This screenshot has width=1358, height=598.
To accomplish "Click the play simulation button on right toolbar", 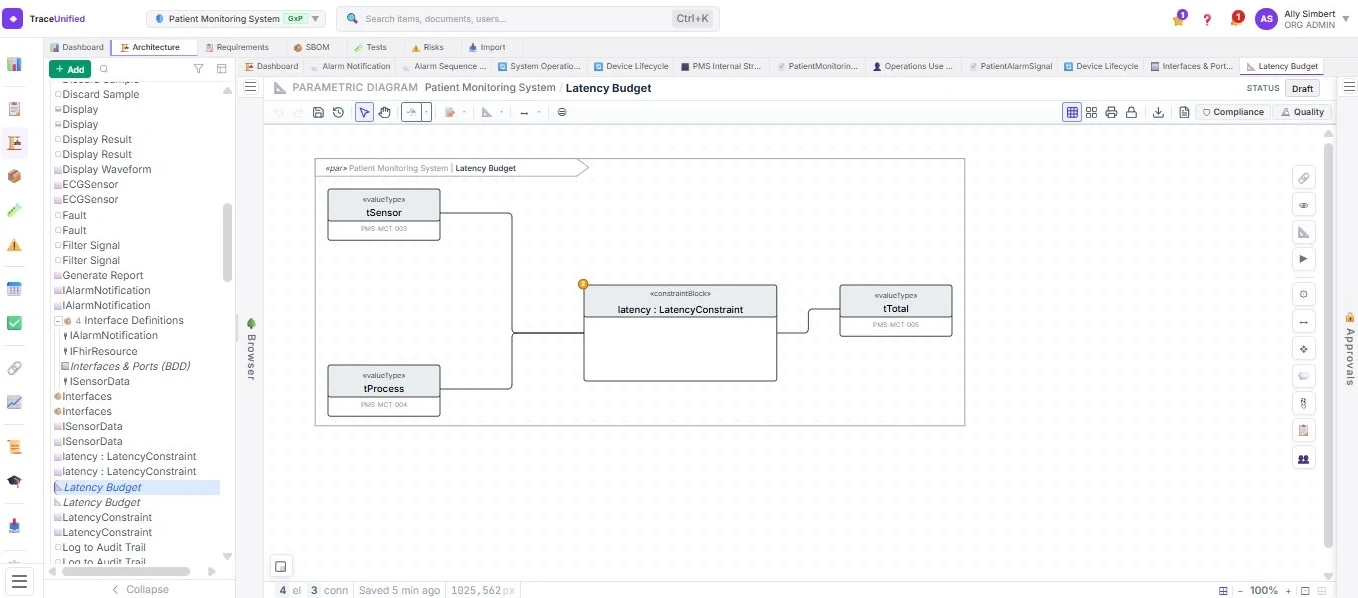I will point(1303,258).
